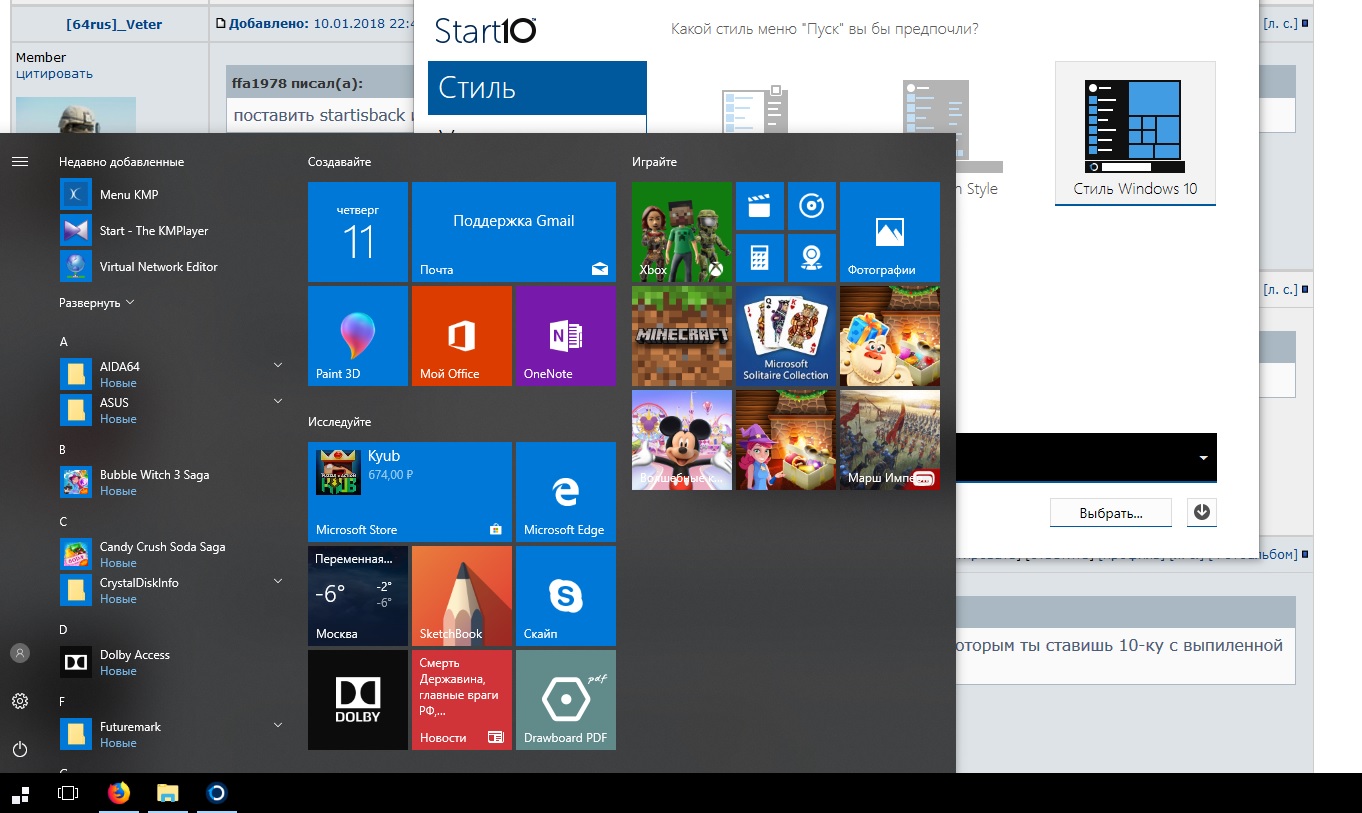Open the Calculator small tile
This screenshot has width=1362, height=813.
click(760, 258)
